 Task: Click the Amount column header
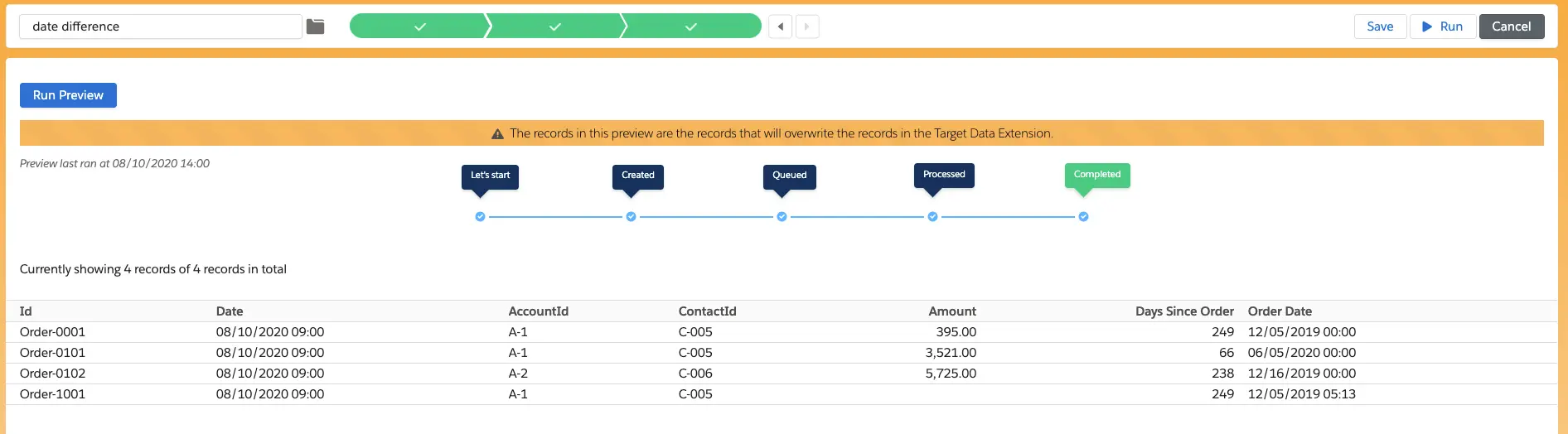[951, 311]
